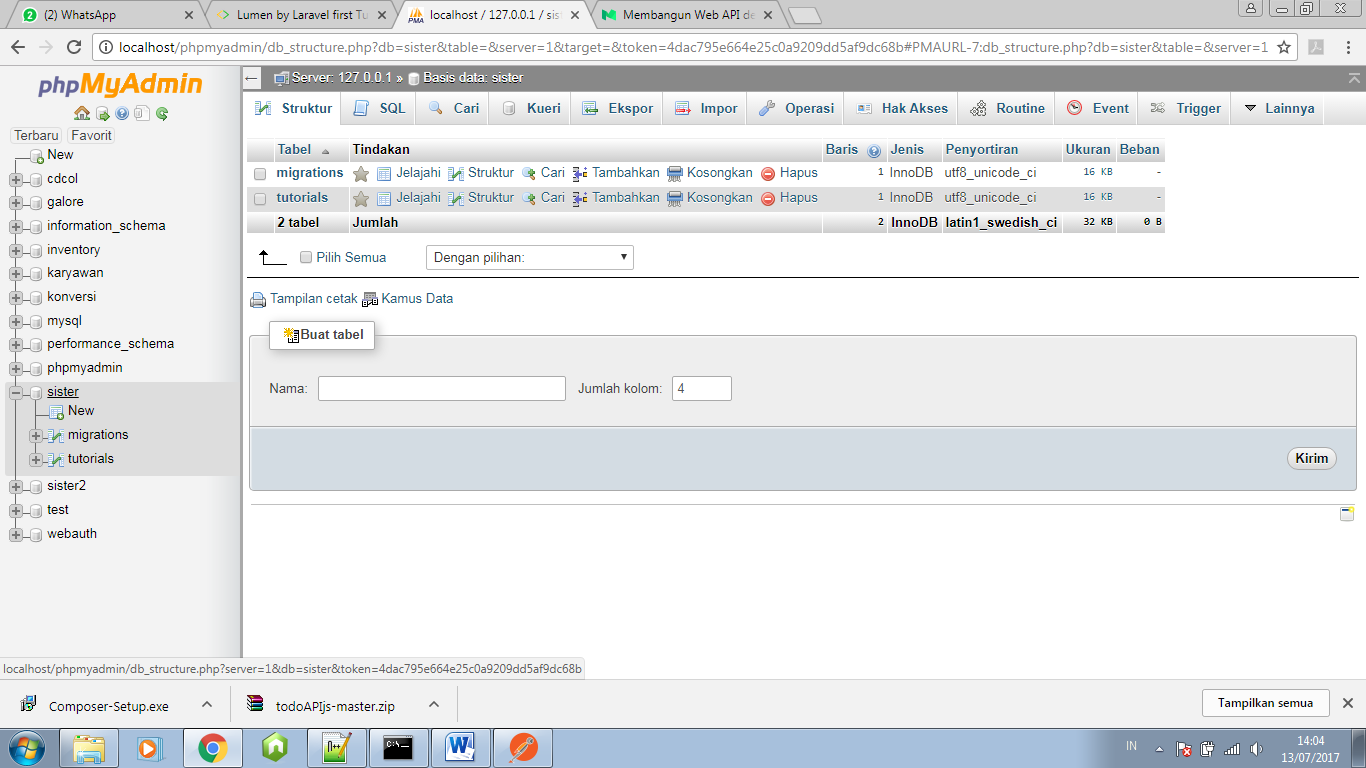
Task: Check the checkbox next to tutorials table
Action: (x=261, y=197)
